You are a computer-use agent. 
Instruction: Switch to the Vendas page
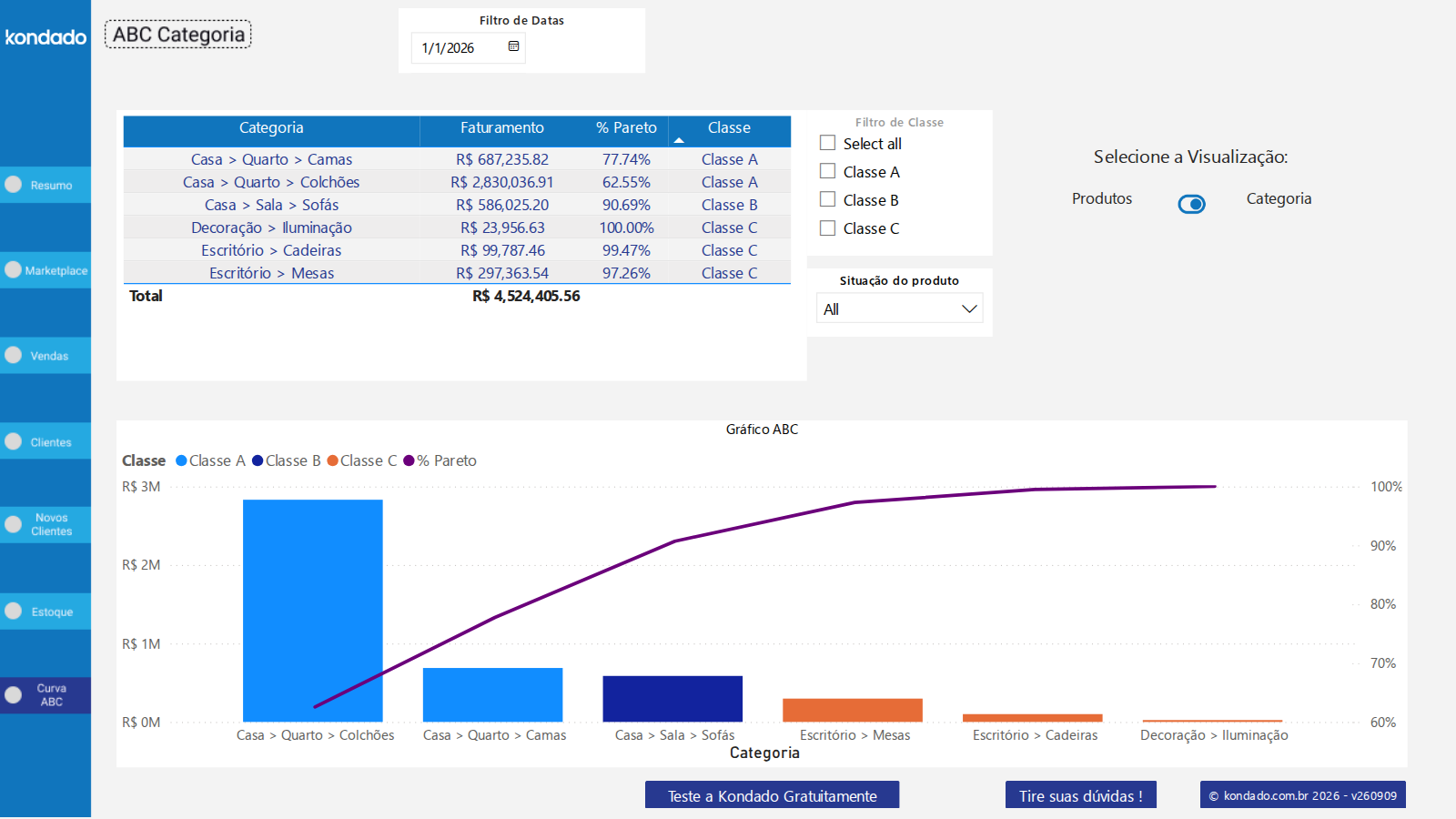(45, 356)
